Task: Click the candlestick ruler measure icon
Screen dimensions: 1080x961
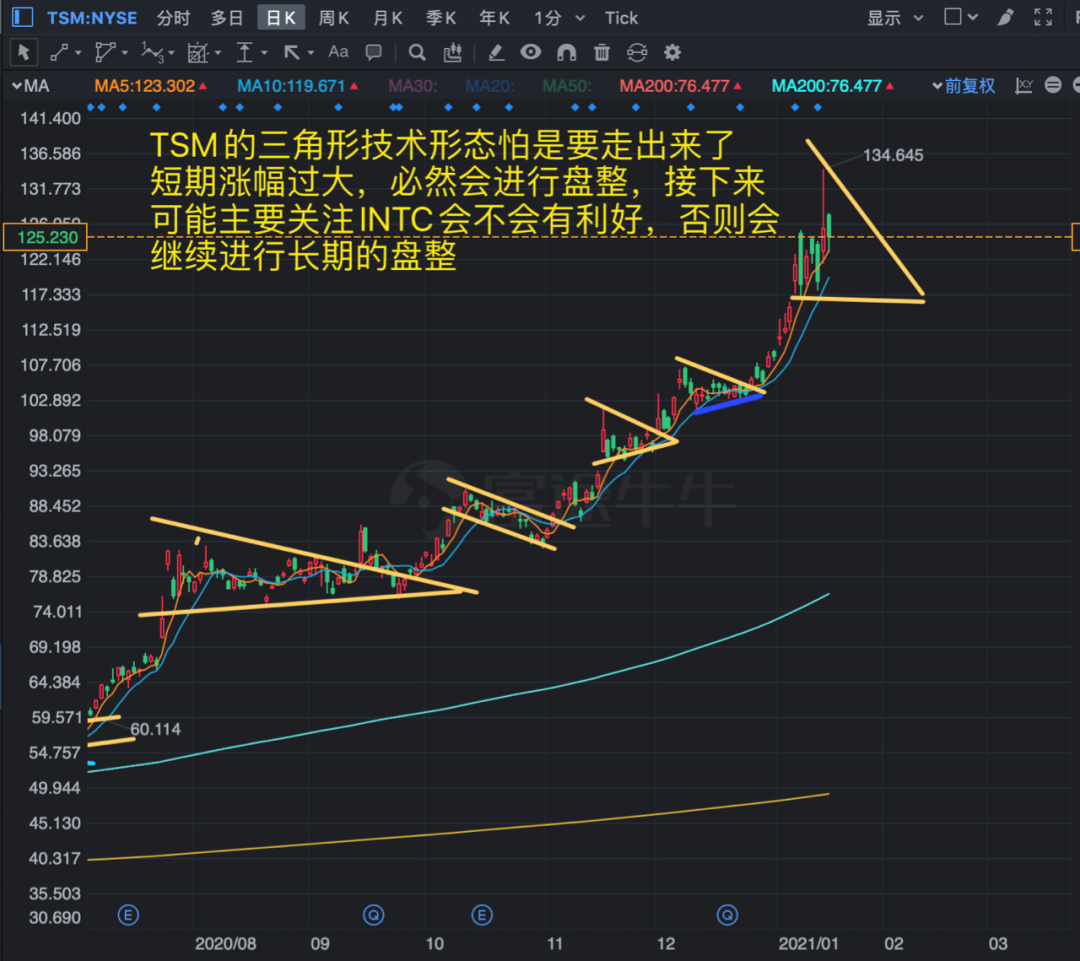Action: click(453, 52)
